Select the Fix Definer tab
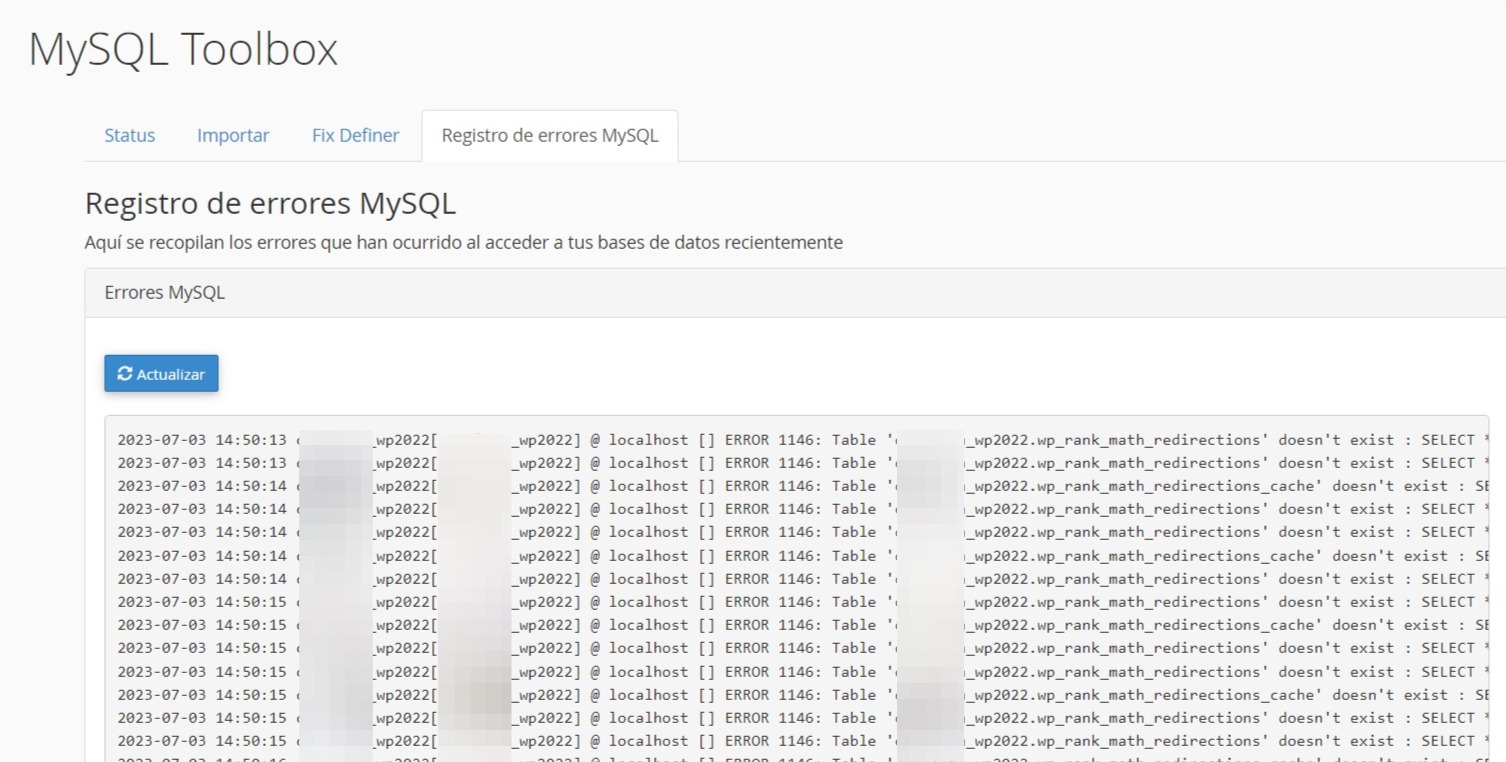1506x762 pixels. click(x=355, y=135)
